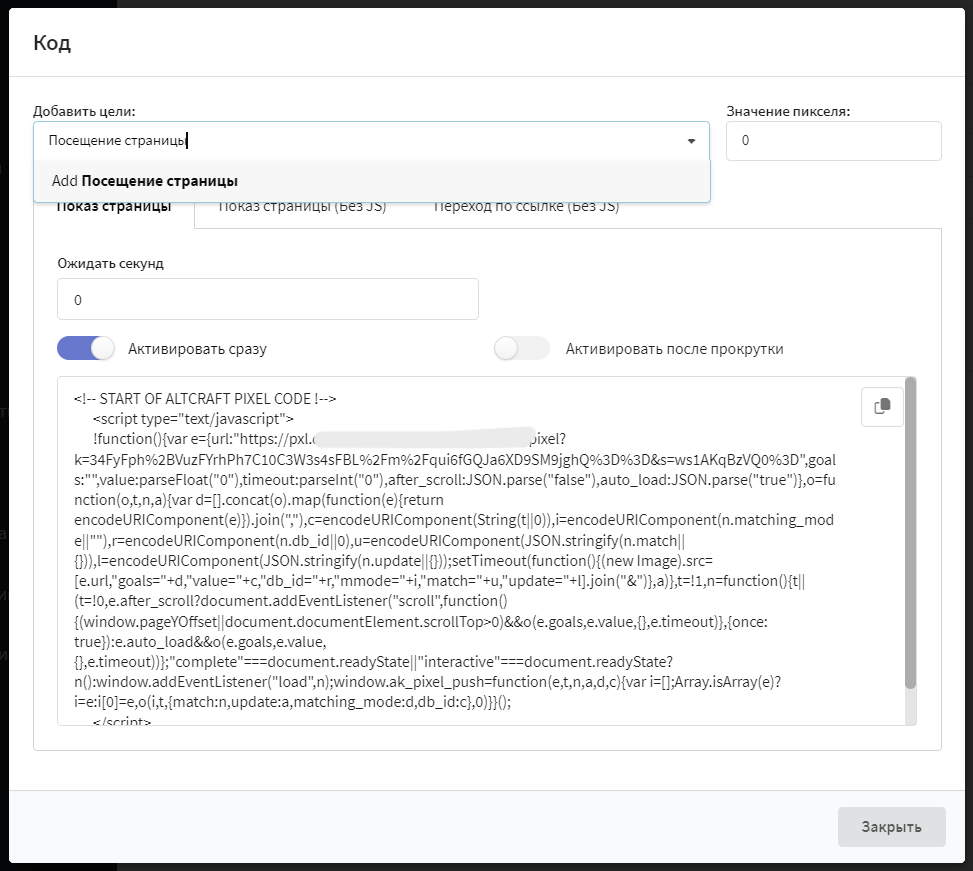973x871 pixels.
Task: Expand the "Добавить цели" dropdown arrow
Action: pyautogui.click(x=691, y=141)
